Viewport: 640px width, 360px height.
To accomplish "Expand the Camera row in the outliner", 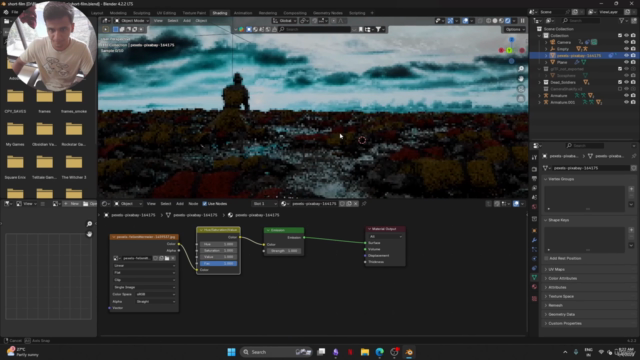I will pyautogui.click(x=546, y=42).
